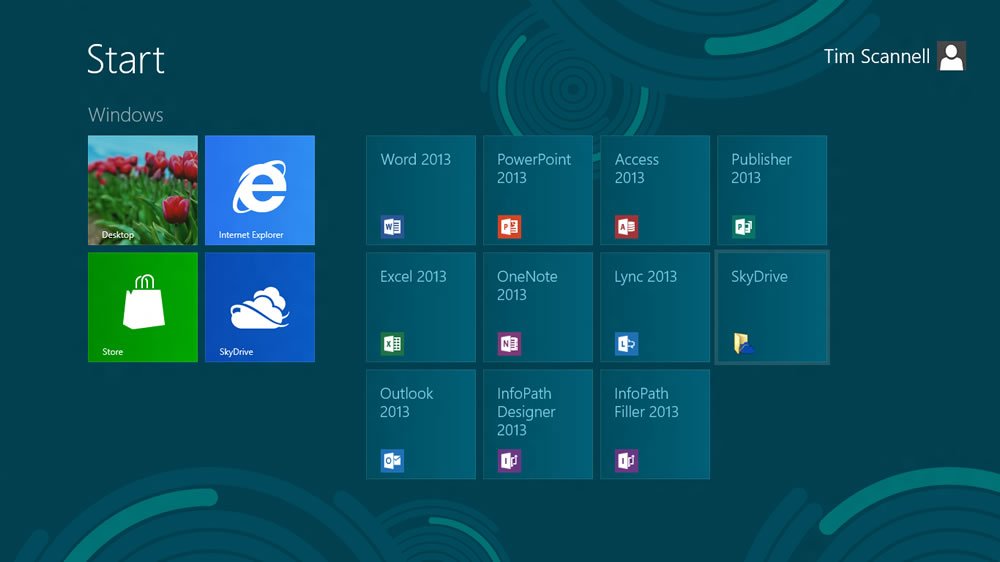
Task: Open the Excel 2013 tile
Action: pos(421,307)
